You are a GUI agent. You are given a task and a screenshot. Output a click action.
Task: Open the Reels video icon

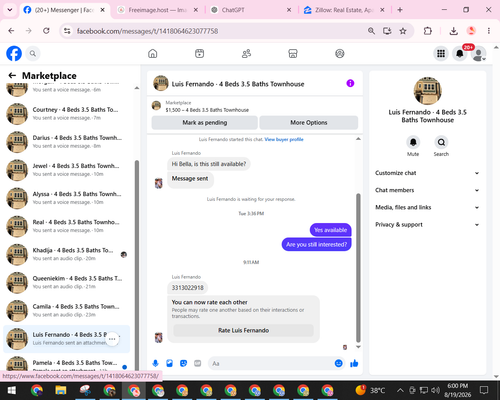click(199, 53)
